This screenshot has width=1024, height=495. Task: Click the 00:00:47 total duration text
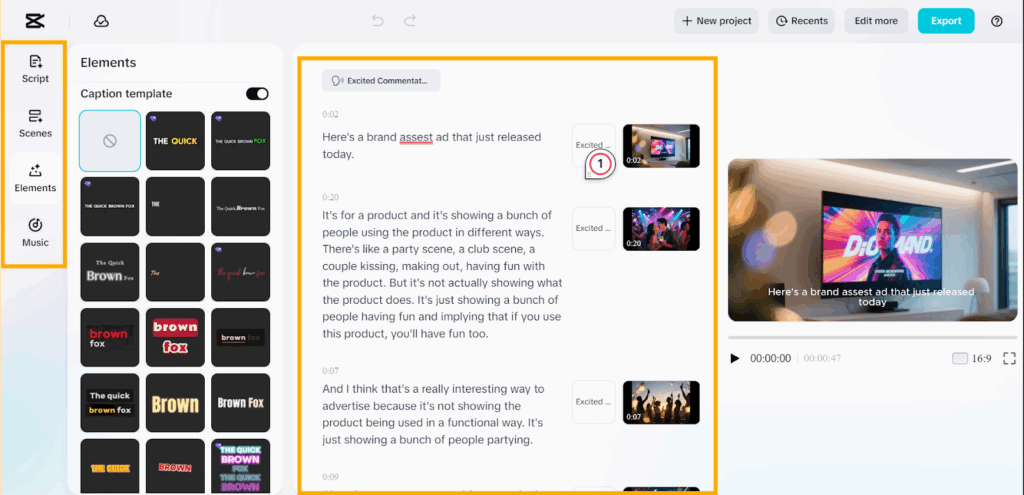[x=822, y=359]
